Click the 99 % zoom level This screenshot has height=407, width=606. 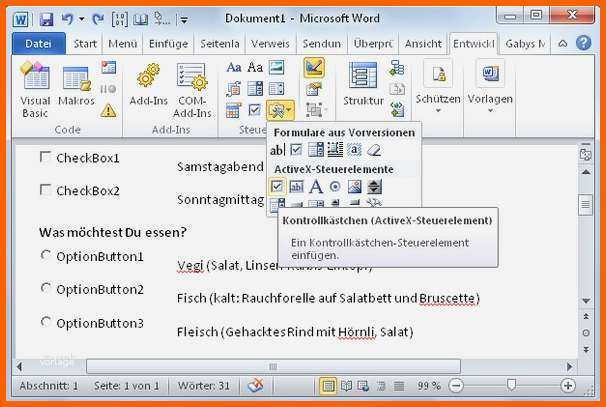(x=429, y=386)
